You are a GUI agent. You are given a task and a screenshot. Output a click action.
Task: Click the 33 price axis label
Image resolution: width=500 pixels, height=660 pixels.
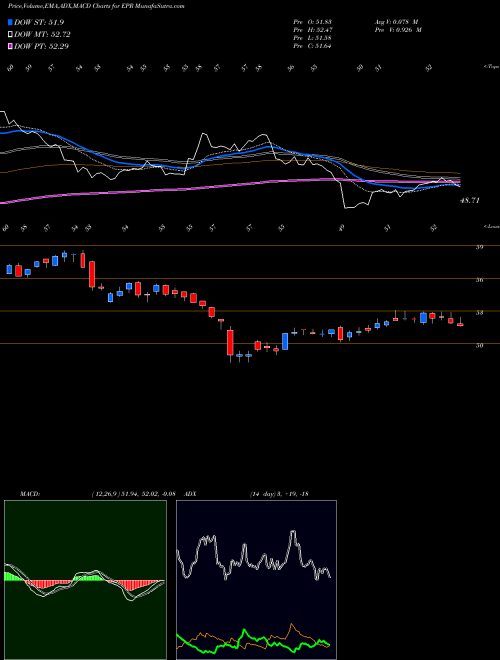[479, 313]
